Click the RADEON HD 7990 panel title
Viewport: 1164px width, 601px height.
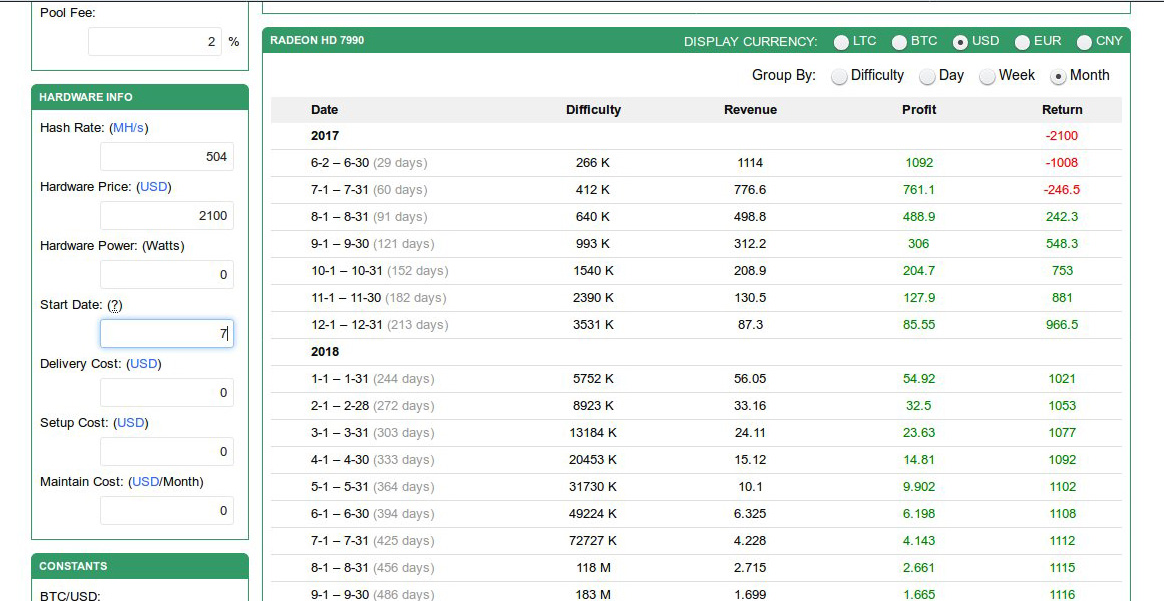[x=317, y=40]
